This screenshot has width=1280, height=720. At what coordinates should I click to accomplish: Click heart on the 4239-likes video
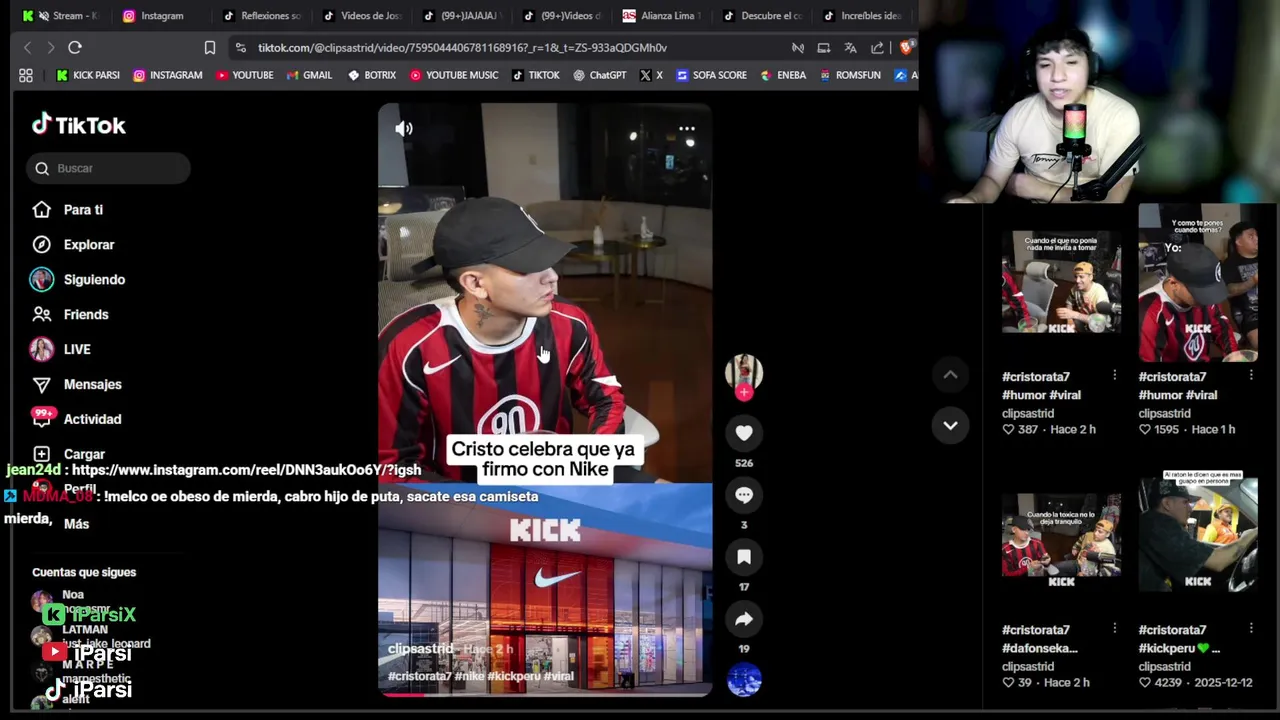tap(1145, 682)
